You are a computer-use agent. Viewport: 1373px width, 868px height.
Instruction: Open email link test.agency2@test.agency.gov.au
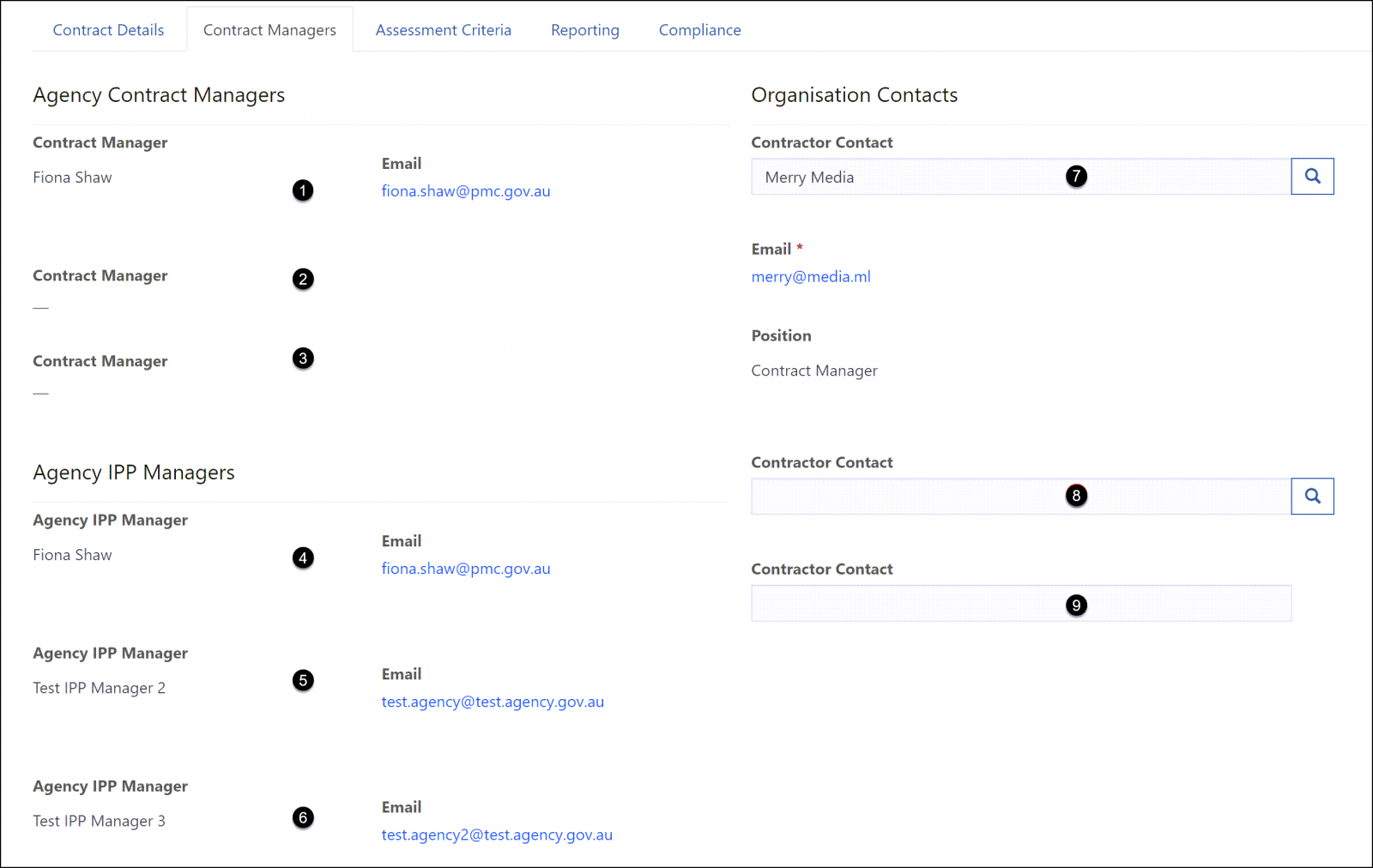pos(497,835)
